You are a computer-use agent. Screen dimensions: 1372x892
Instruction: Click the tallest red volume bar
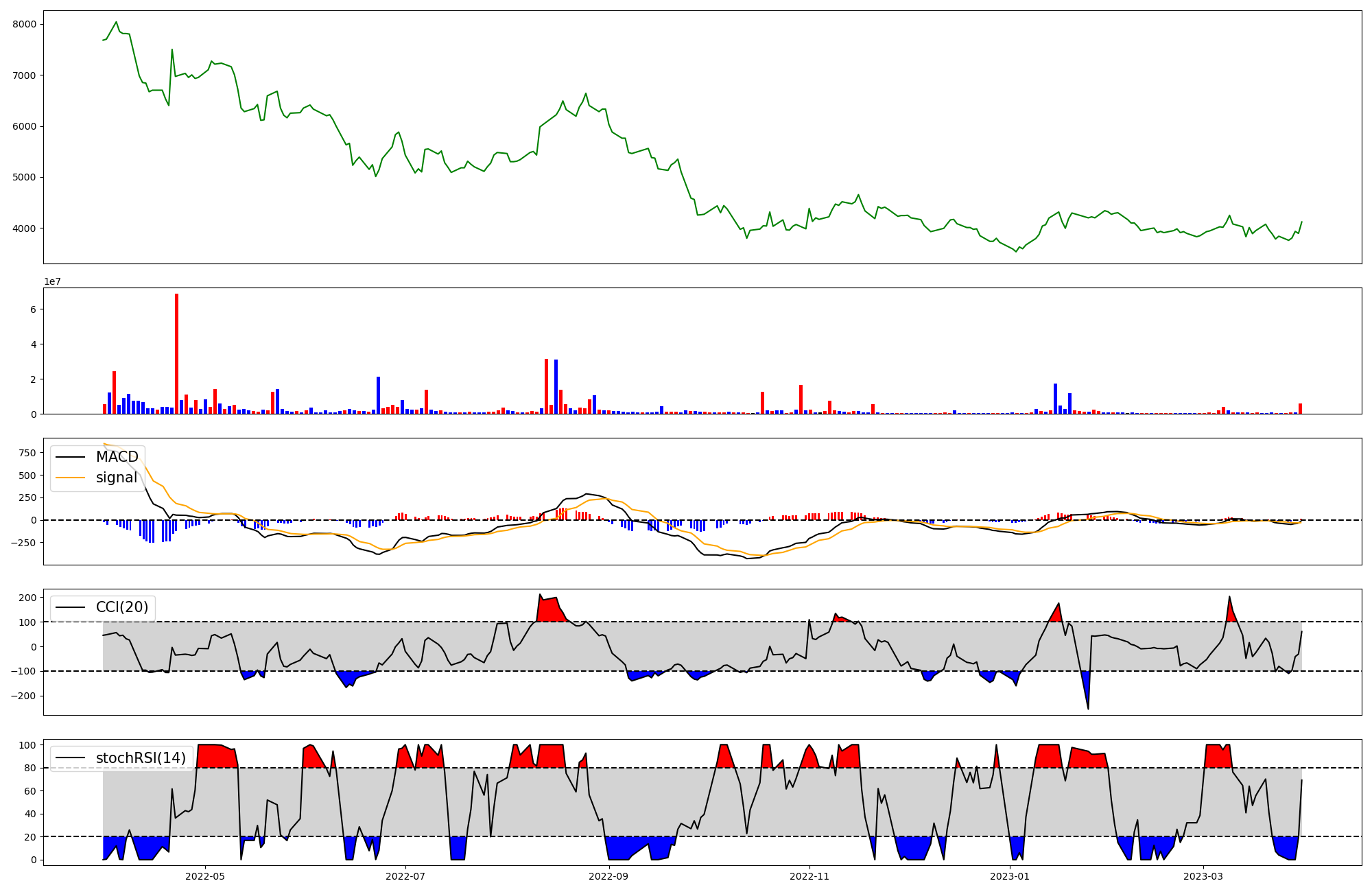[x=176, y=353]
